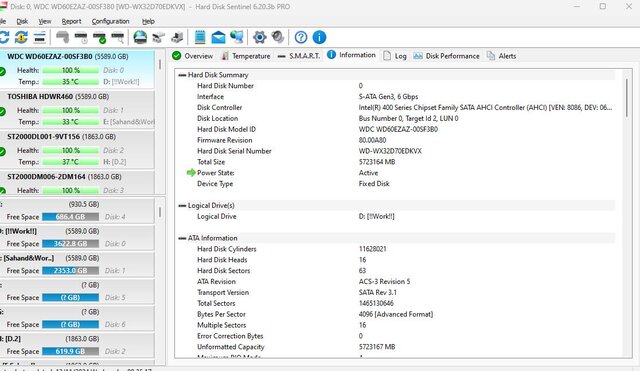Switch to the Log tab

tap(395, 56)
